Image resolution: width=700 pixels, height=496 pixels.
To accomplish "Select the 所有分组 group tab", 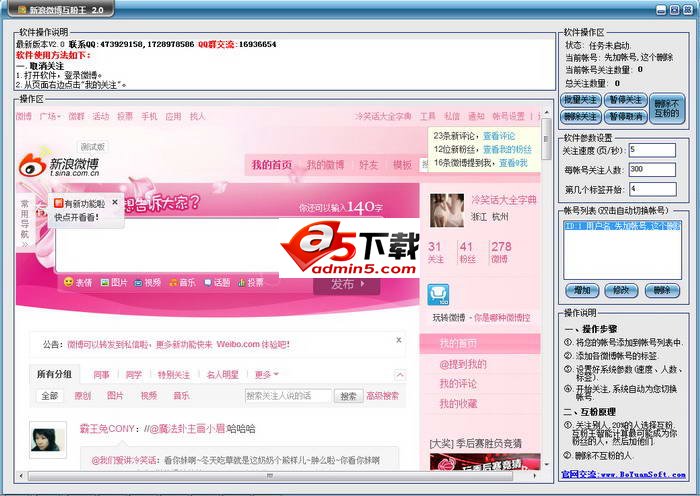I will point(54,374).
